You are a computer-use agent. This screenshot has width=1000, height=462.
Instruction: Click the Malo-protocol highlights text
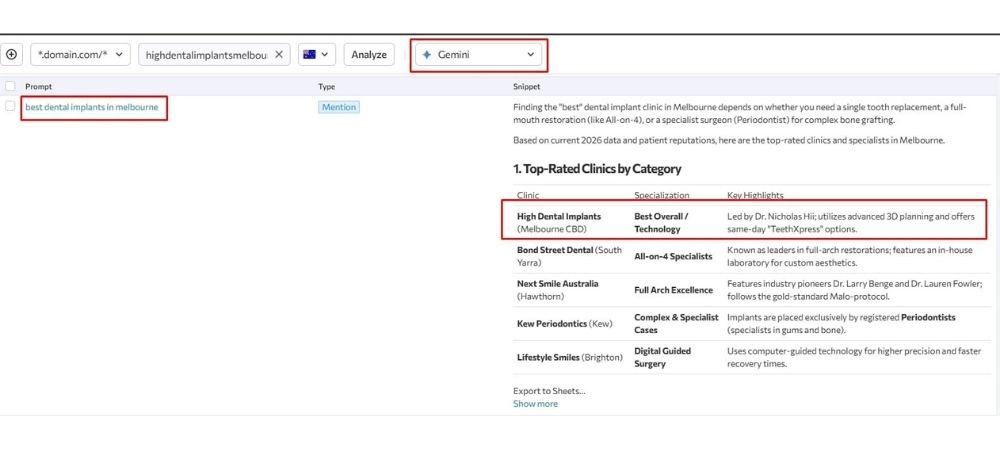coord(855,290)
